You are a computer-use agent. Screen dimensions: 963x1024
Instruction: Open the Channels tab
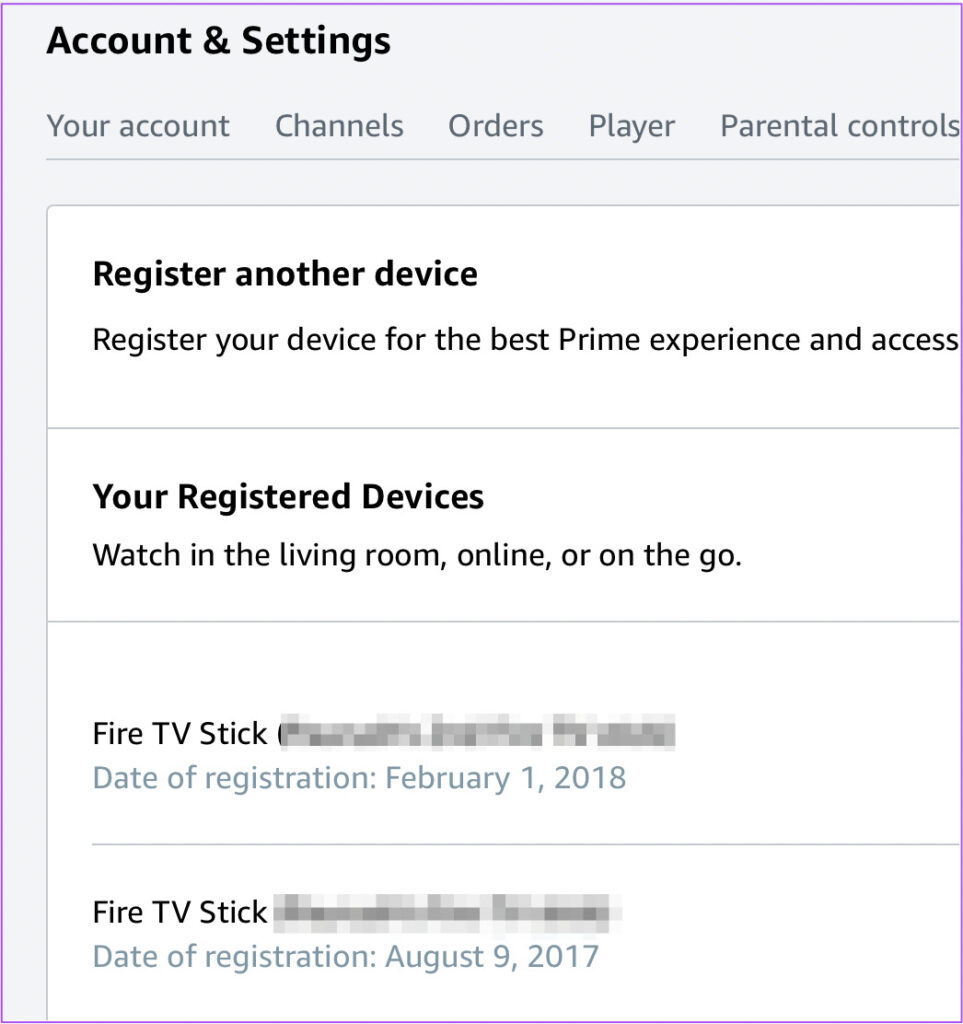pos(339,126)
